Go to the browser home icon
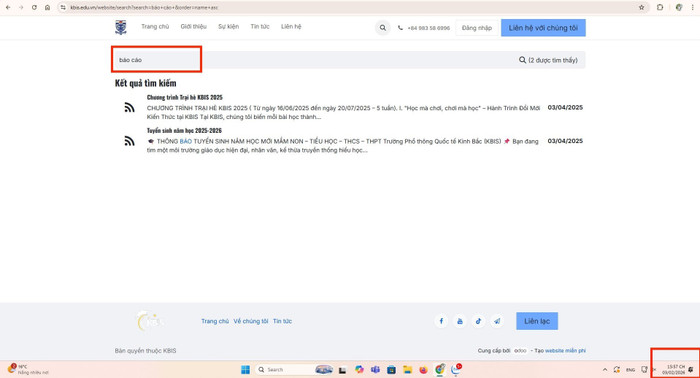 47,8
